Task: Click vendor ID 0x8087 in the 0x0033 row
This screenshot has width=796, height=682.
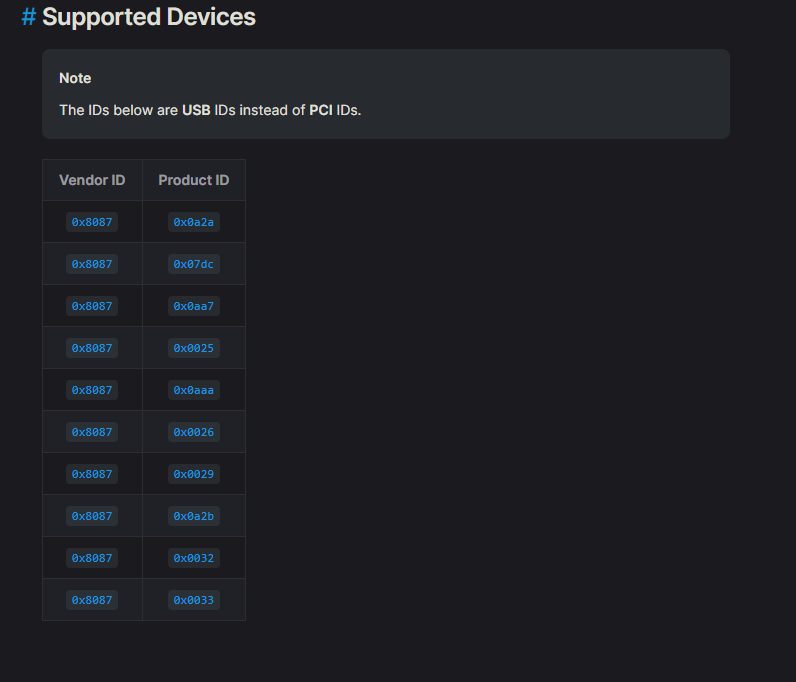Action: click(x=92, y=600)
